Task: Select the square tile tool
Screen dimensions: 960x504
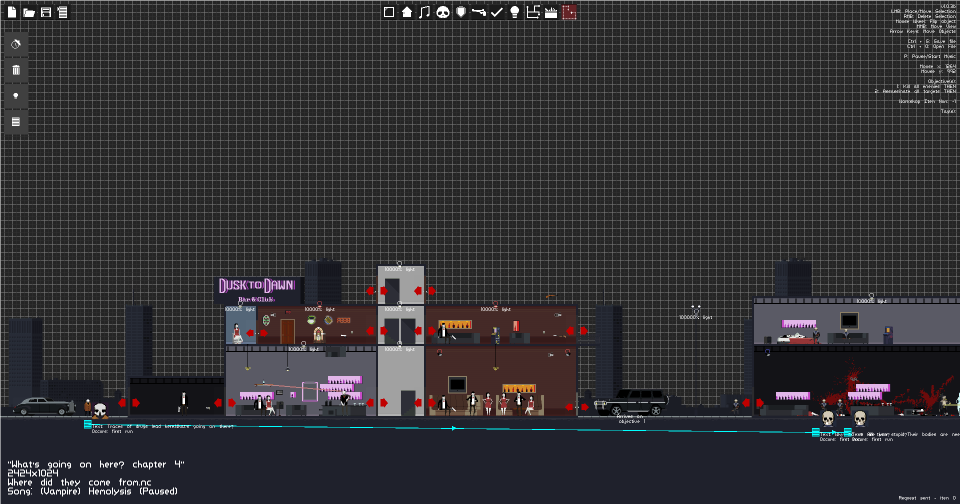Action: [389, 12]
